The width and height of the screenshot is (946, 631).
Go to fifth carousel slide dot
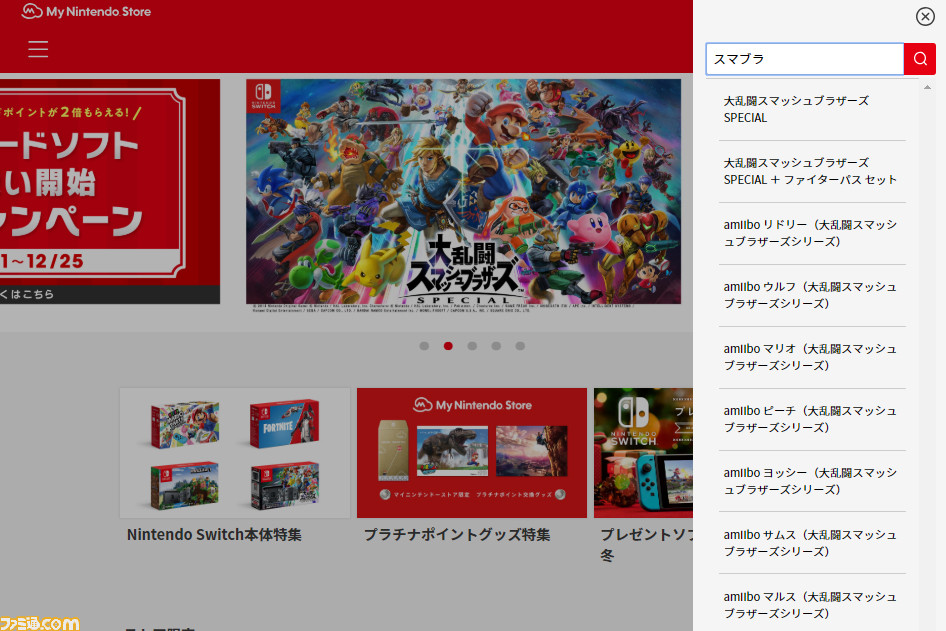520,346
